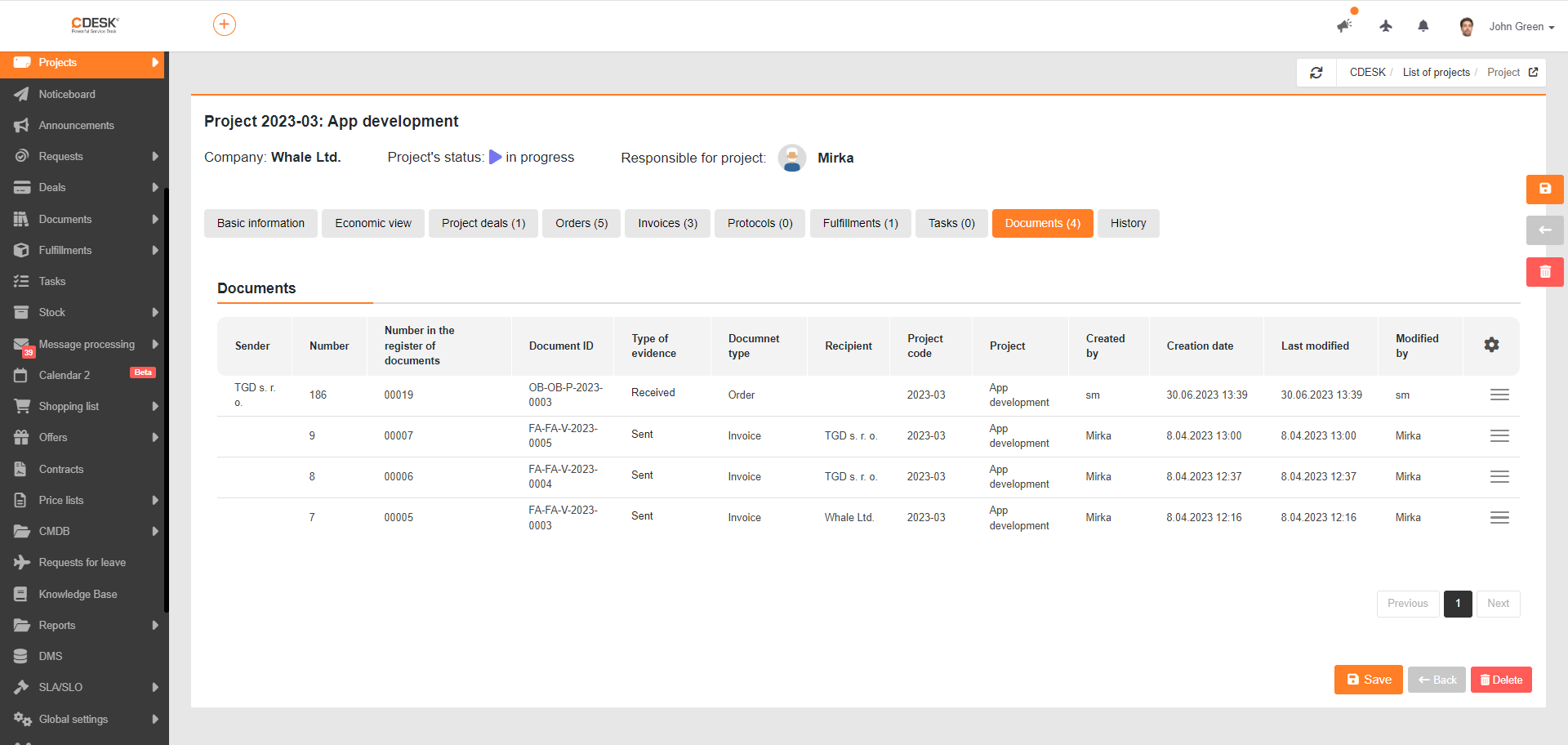Click the refresh icon in breadcrumb bar
Screen dimensions: 1568x745
1316,73
